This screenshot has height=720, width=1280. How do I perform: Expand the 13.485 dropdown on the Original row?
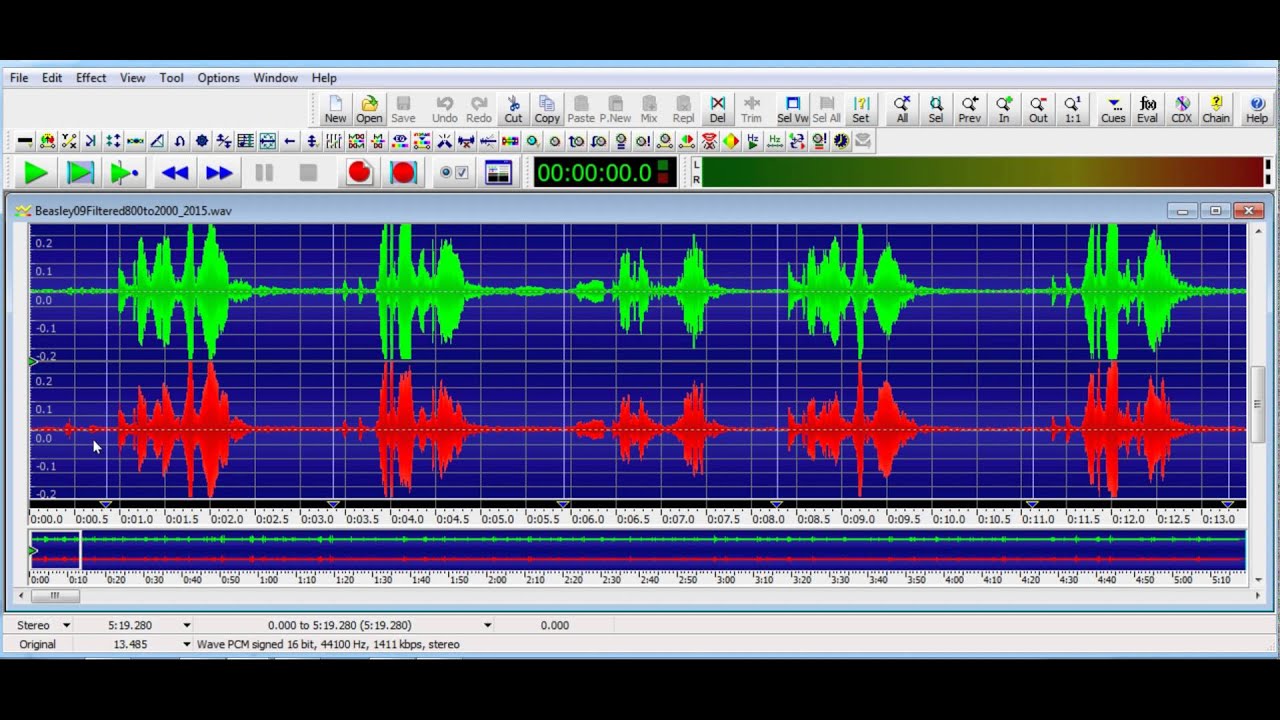187,644
